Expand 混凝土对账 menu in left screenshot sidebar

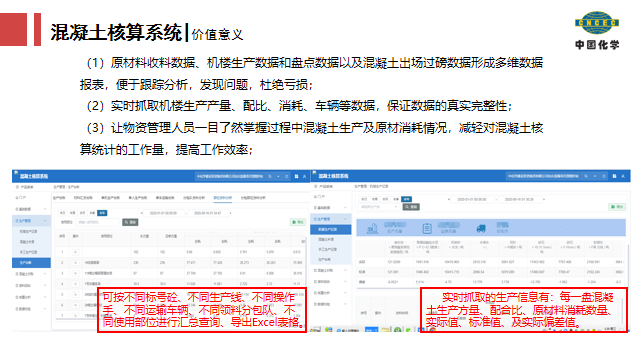(31, 274)
